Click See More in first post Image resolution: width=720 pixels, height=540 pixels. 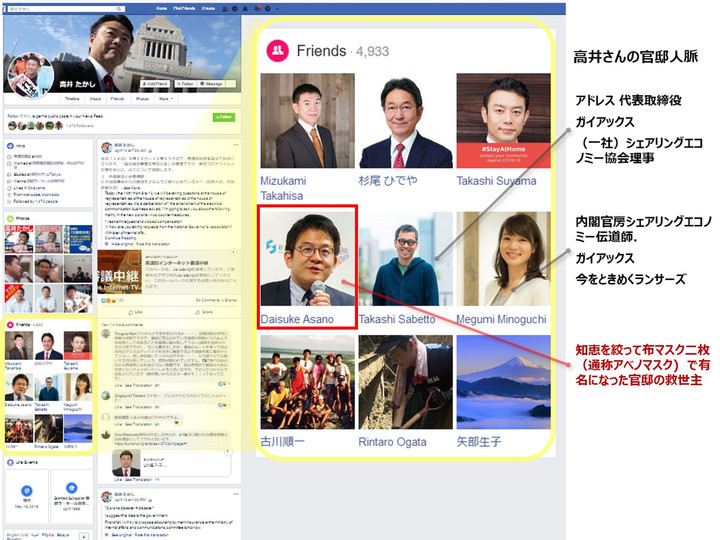click(132, 188)
